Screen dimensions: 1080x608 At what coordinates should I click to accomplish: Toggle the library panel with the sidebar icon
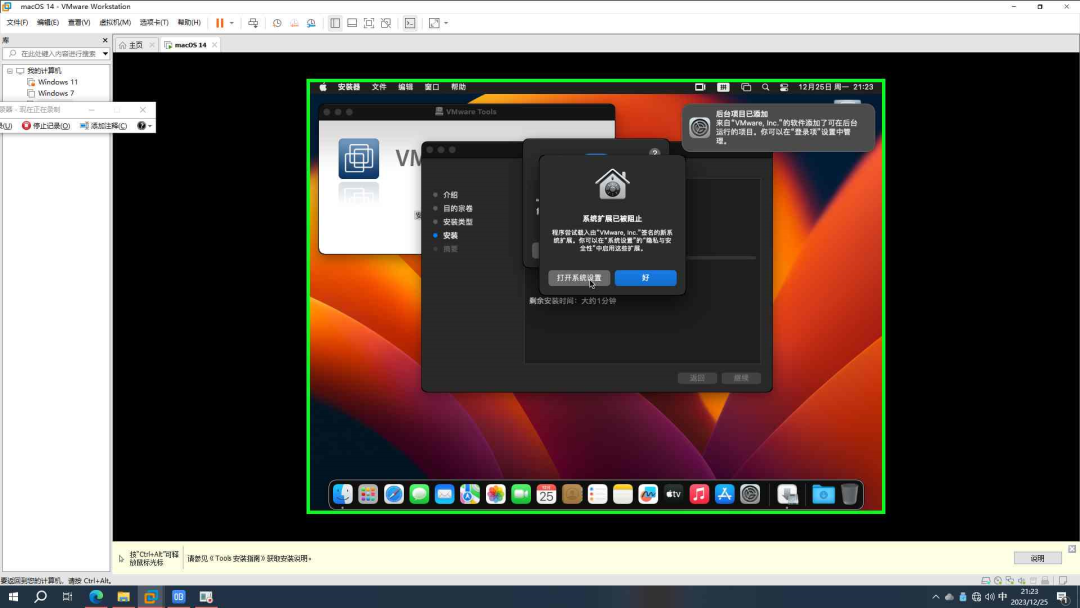point(335,23)
